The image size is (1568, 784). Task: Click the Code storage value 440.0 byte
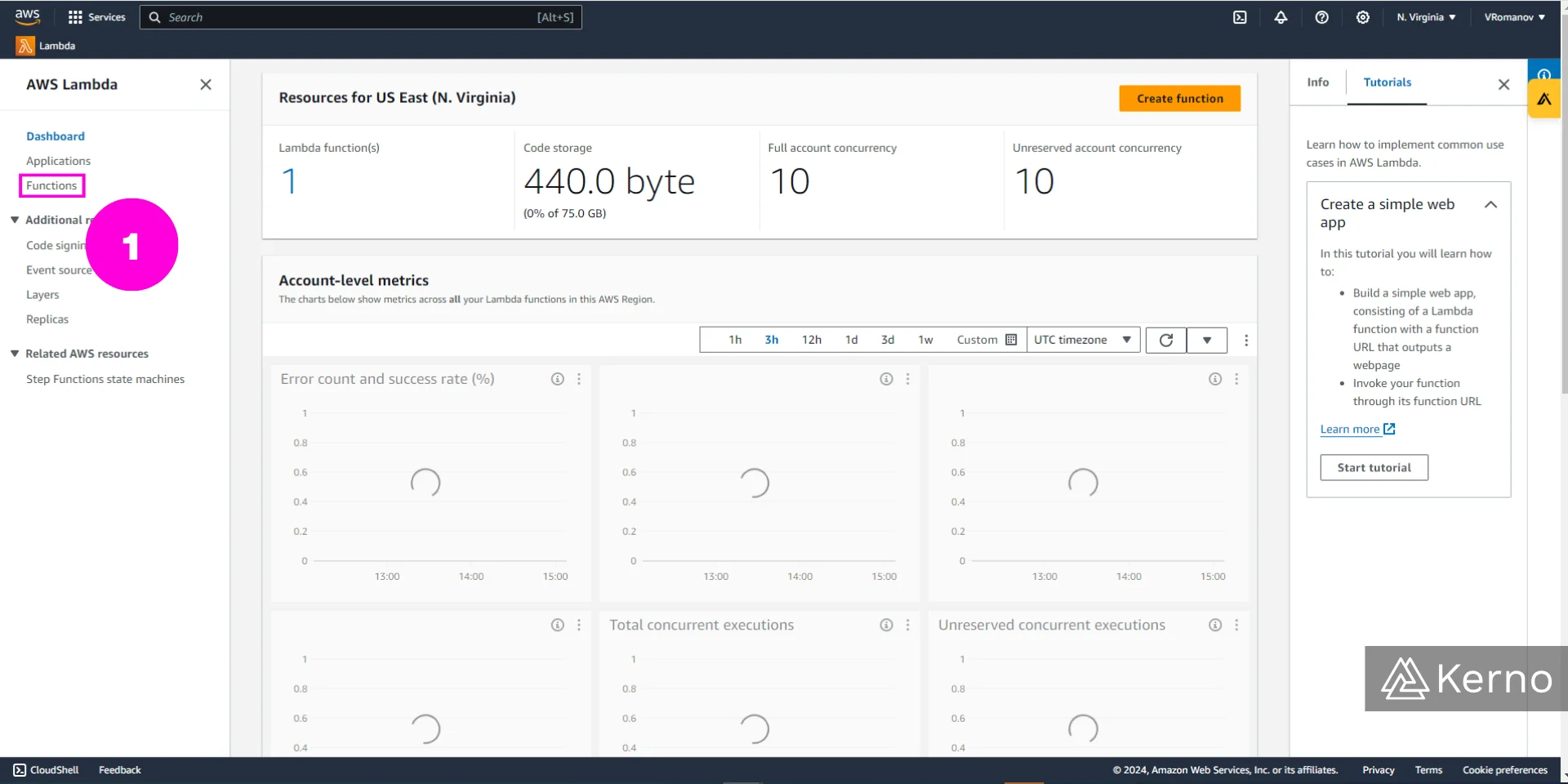point(609,181)
